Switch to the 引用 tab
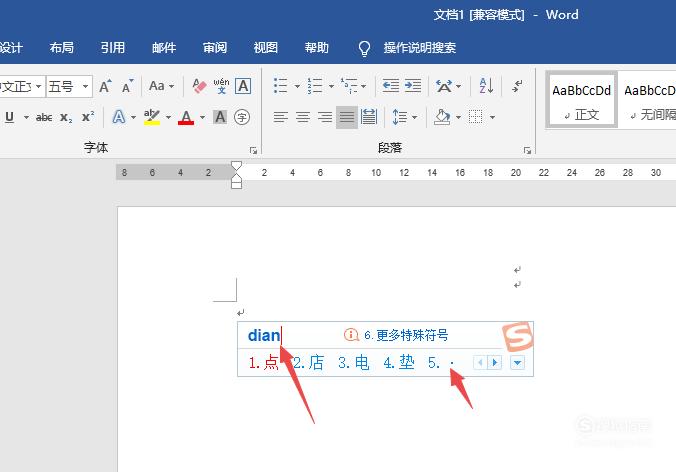 [x=113, y=47]
